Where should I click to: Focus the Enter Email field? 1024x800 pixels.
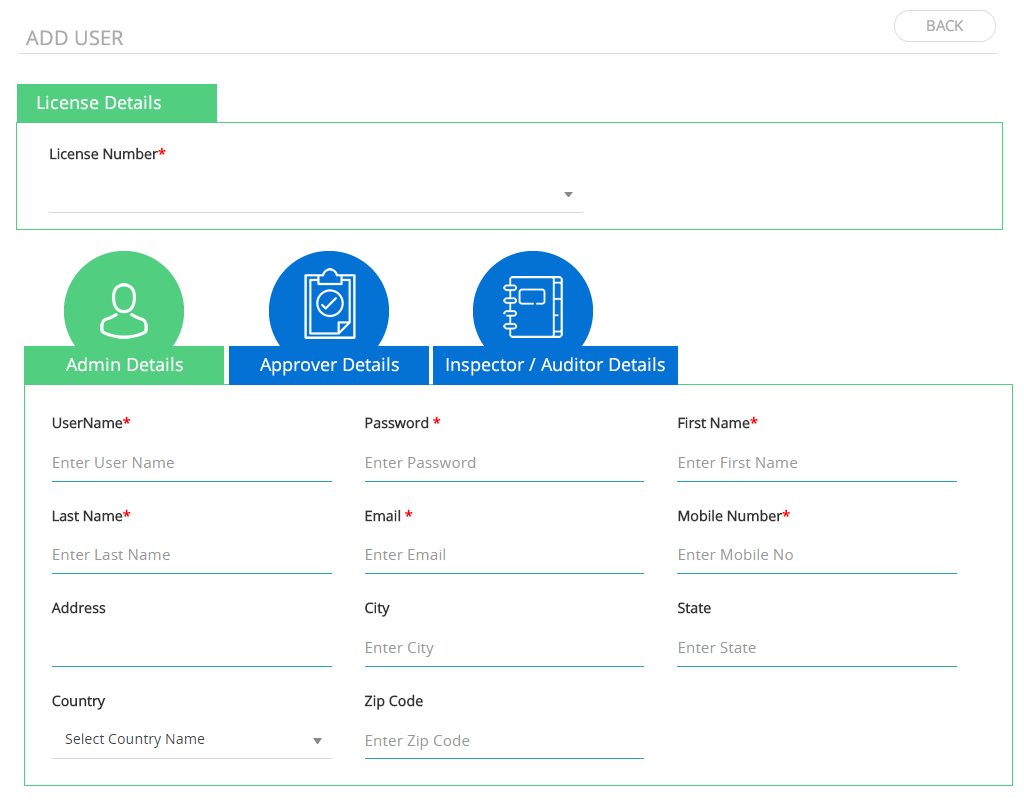coord(504,555)
